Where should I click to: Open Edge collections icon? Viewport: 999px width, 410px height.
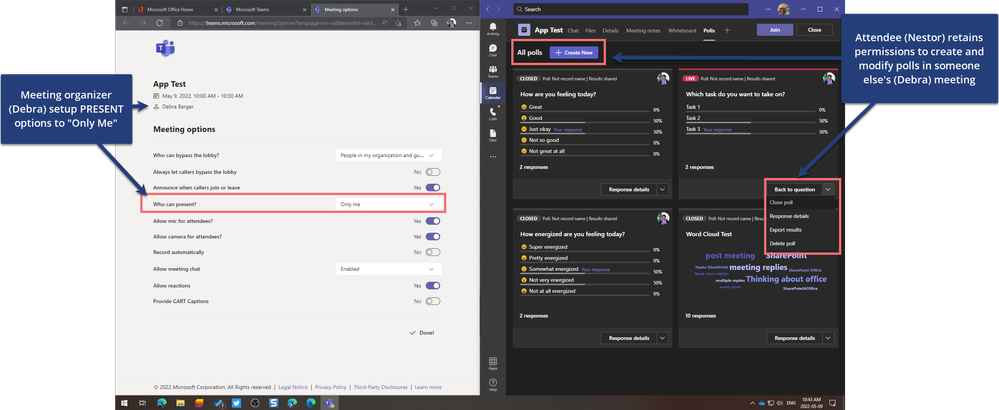coord(434,22)
